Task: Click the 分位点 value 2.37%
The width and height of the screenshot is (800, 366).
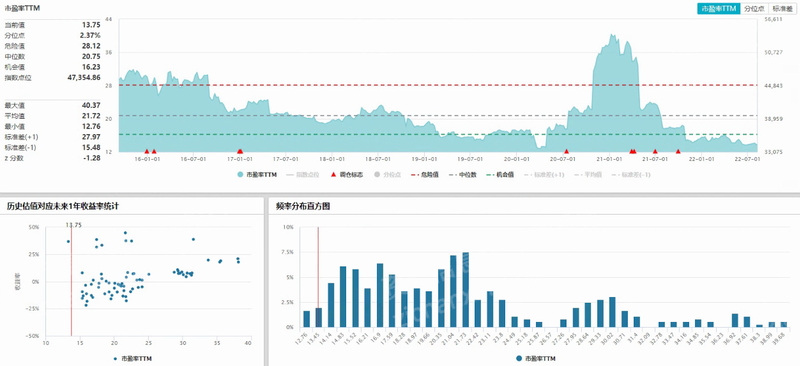Action: (x=90, y=35)
